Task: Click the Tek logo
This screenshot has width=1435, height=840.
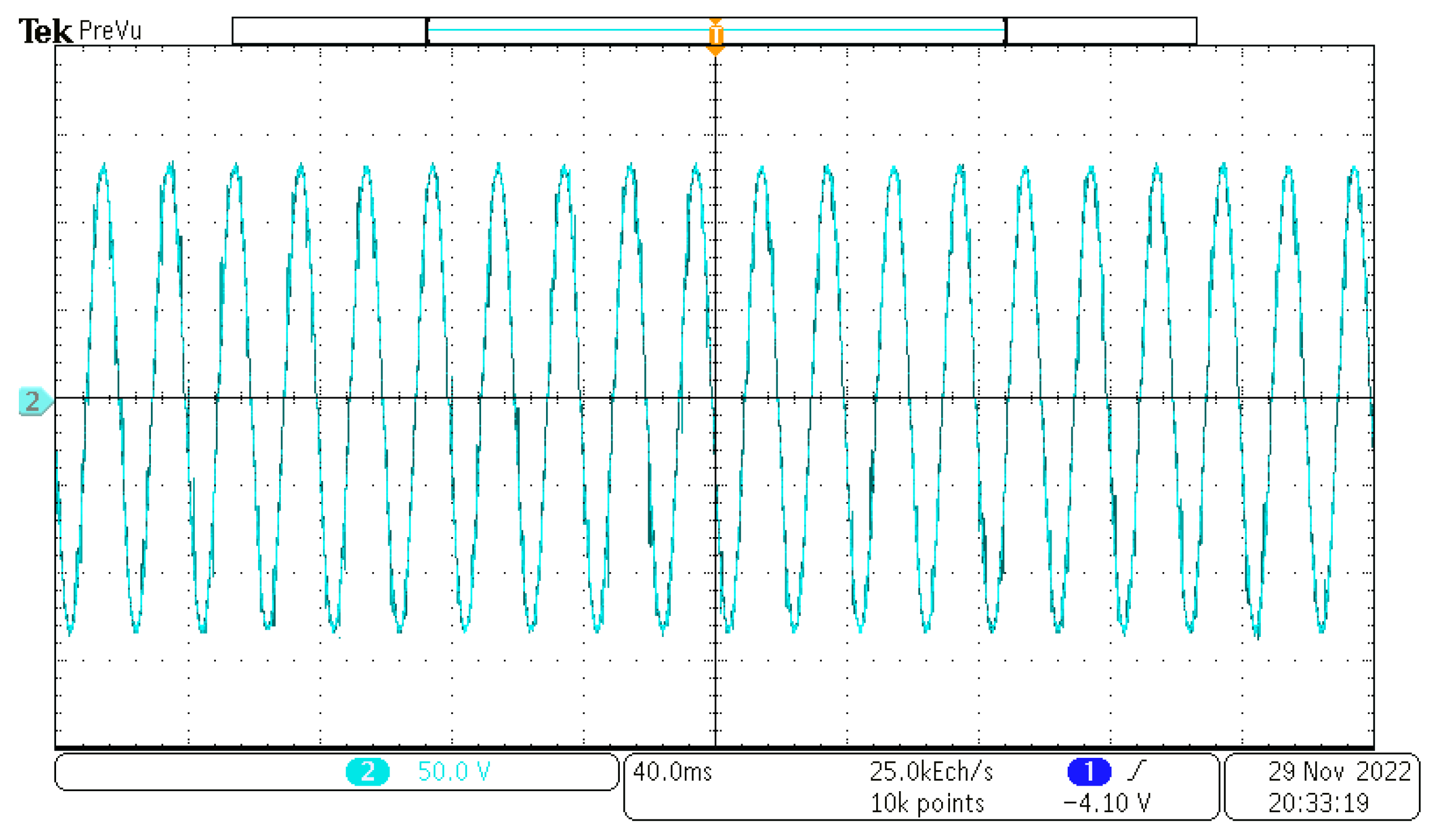Action: pyautogui.click(x=46, y=31)
